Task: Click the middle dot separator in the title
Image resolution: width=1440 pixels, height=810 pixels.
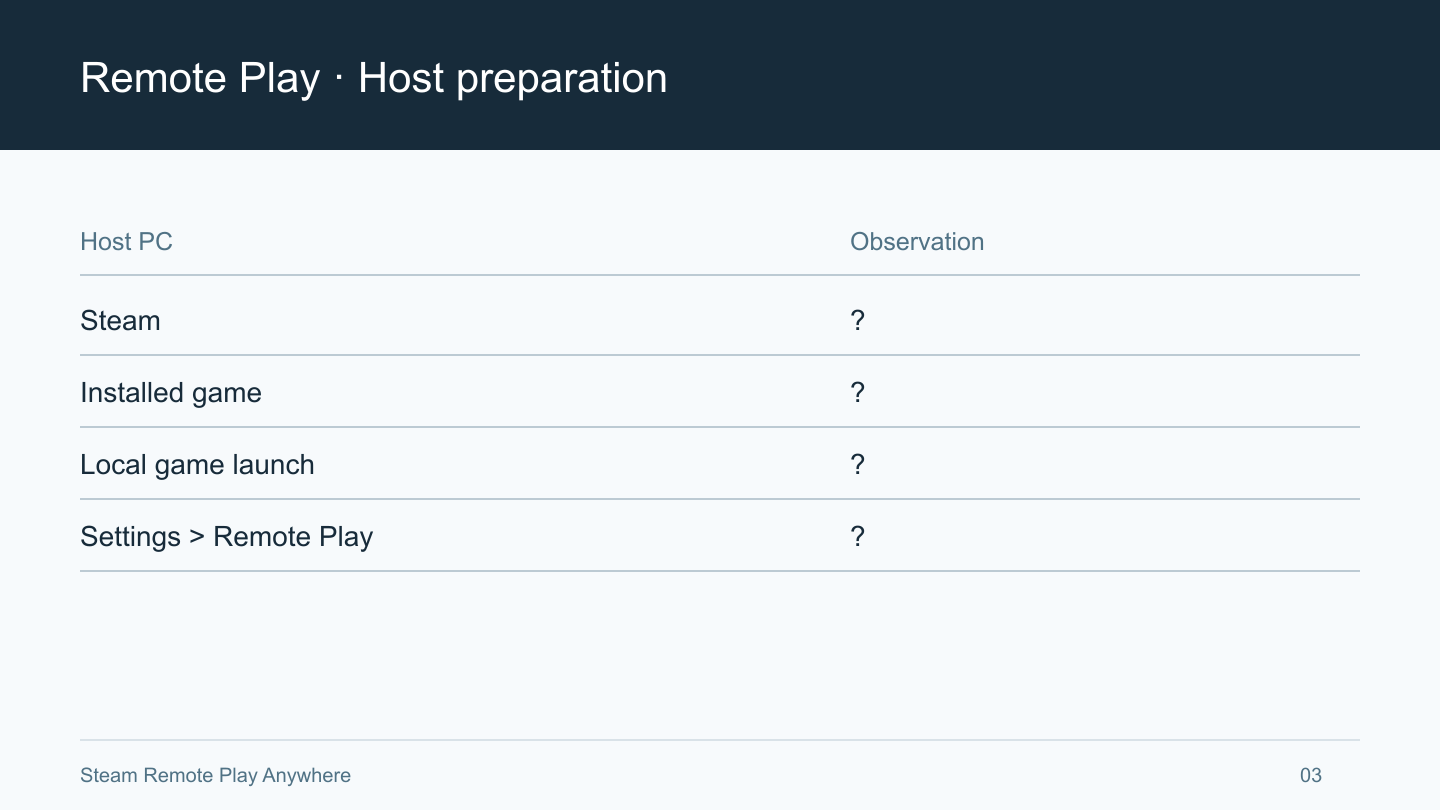Action: coord(339,80)
